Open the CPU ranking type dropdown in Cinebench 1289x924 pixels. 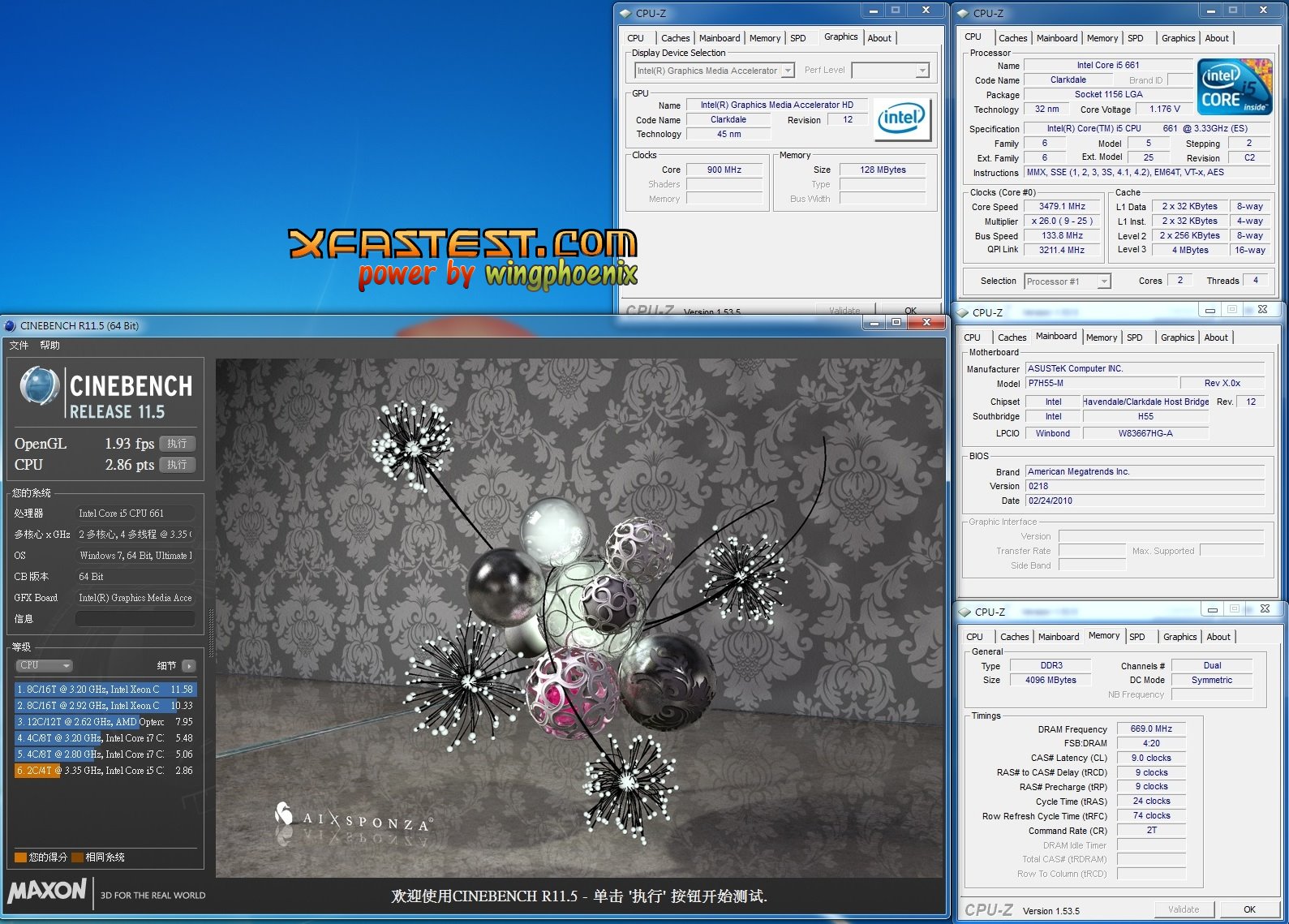(x=45, y=666)
